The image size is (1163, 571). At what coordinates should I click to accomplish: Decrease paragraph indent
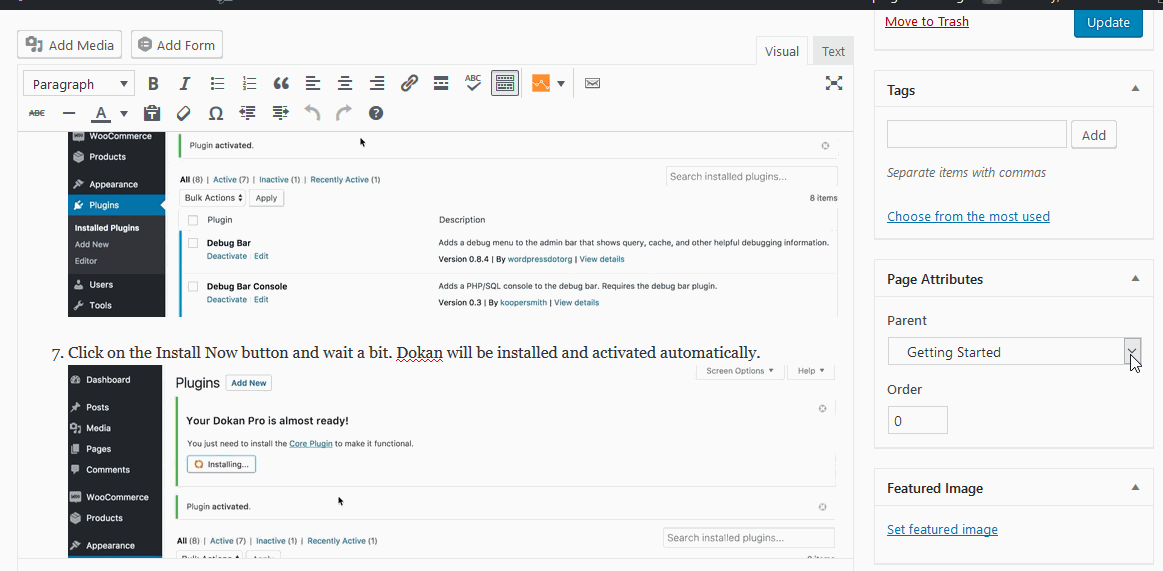(x=248, y=113)
